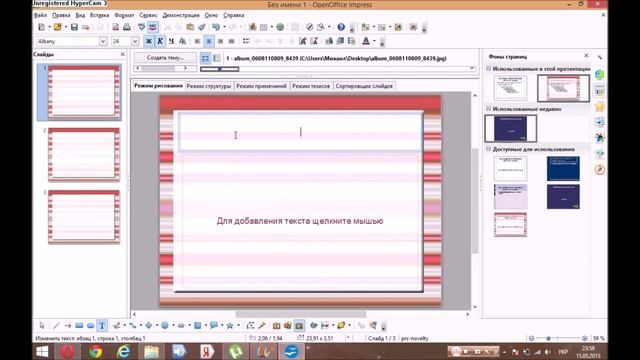Expand the file path bar dropdown
This screenshot has height=360, width=640.
click(472, 68)
